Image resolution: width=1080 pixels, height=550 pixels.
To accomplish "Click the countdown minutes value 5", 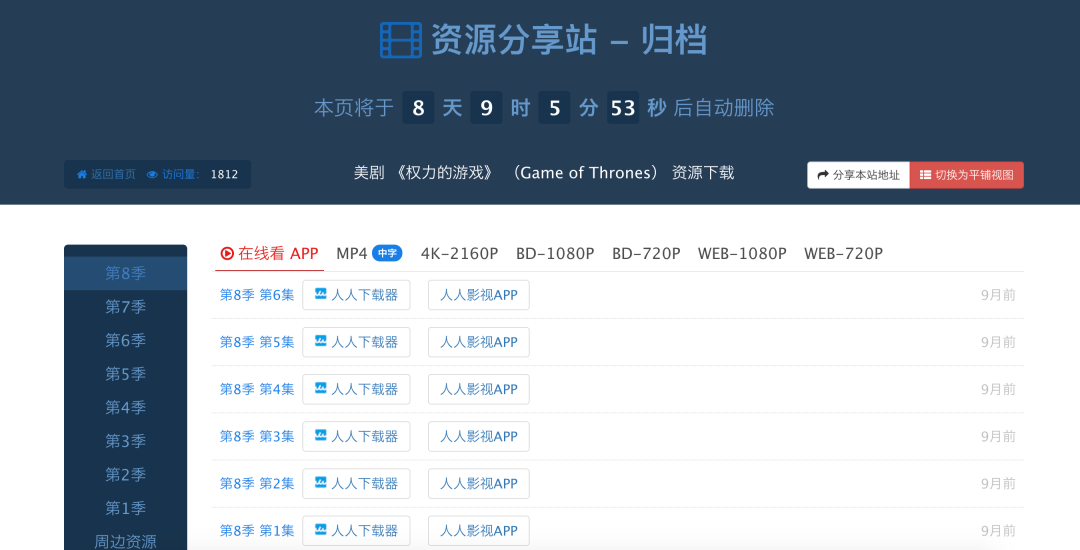I will (x=554, y=107).
